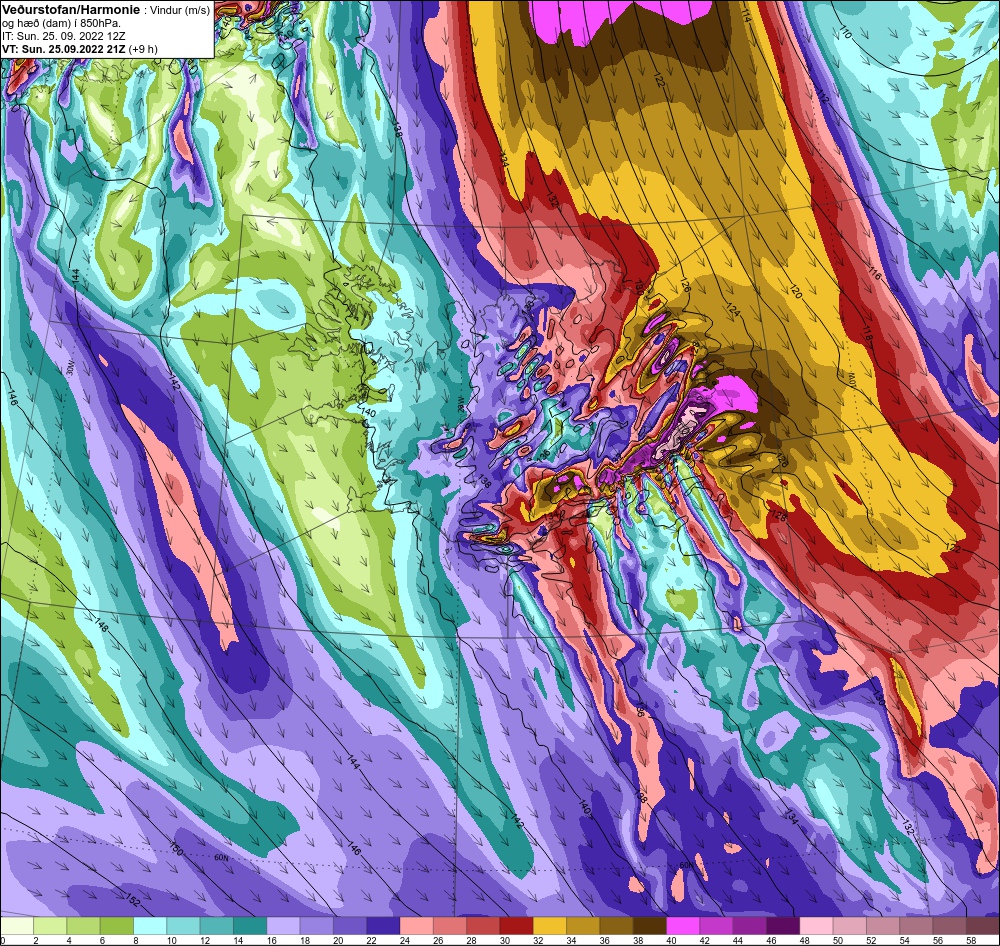Screen dimensions: 1000x946
Task: Choose the dark teal 14–16 m/s legend swatch
Action: 250,926
